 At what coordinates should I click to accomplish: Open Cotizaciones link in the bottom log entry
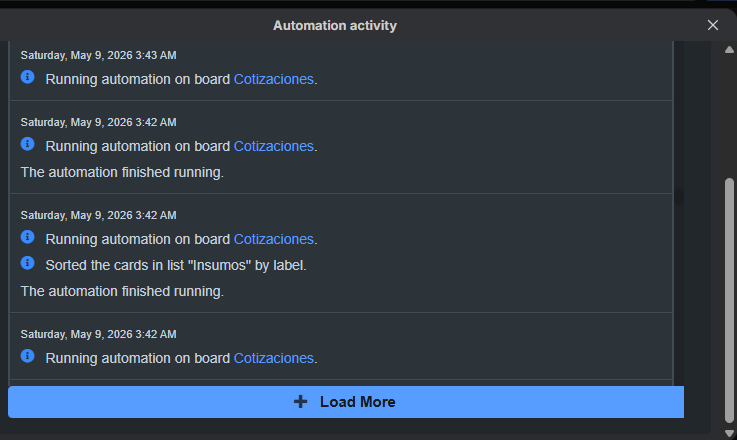pos(274,358)
